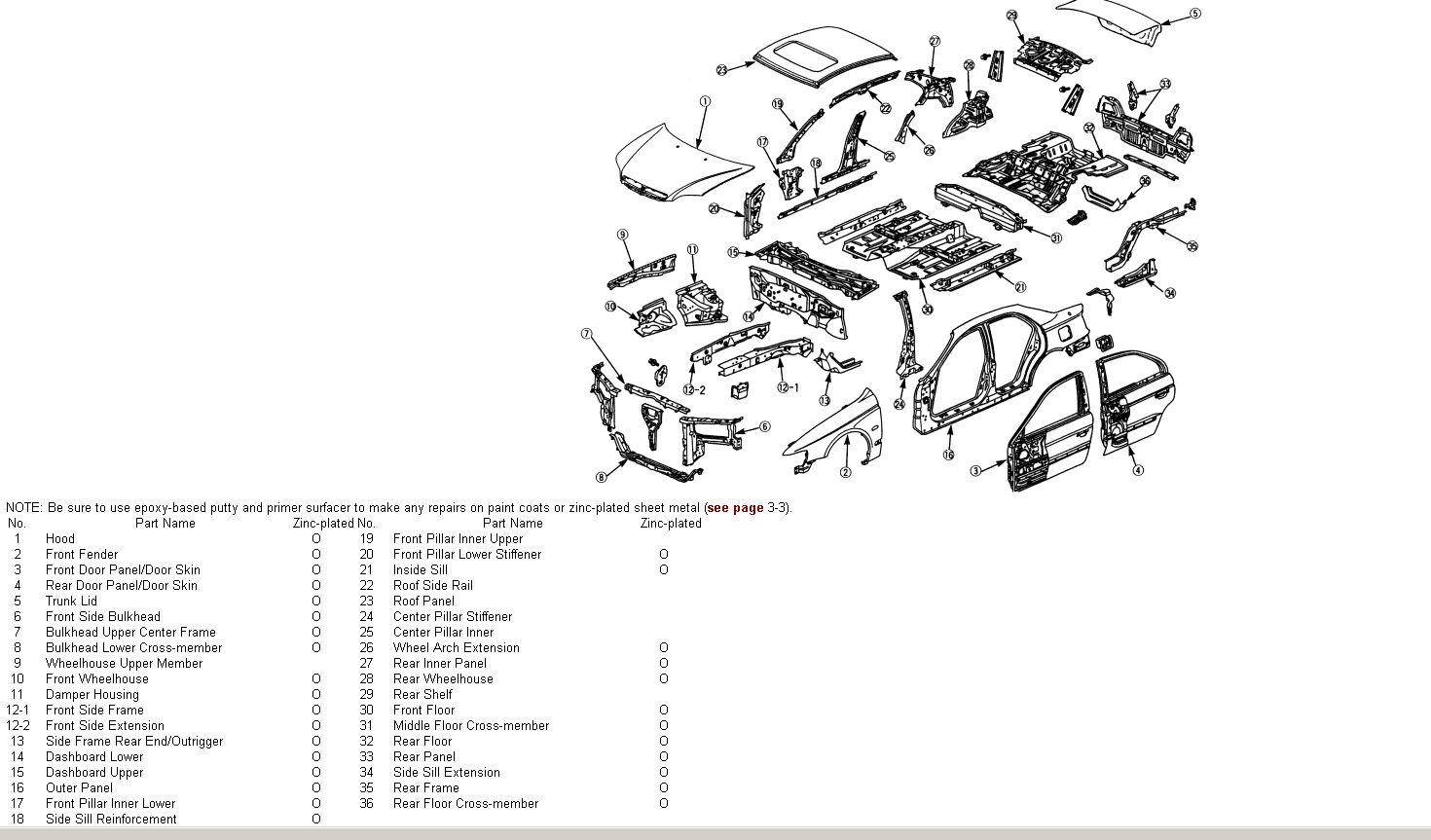Click callout number 2 under the front fender

[845, 473]
